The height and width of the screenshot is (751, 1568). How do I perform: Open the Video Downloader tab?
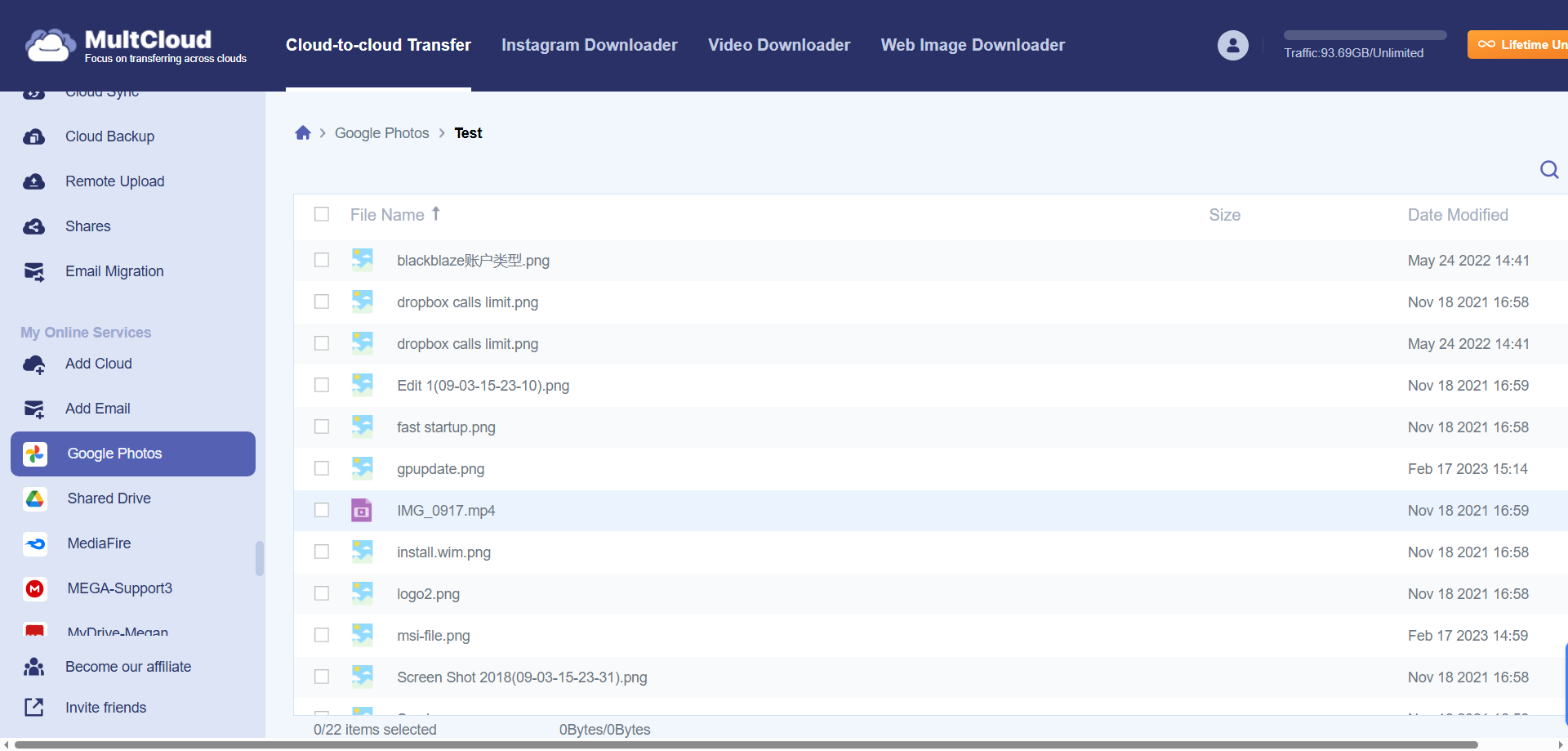779,45
